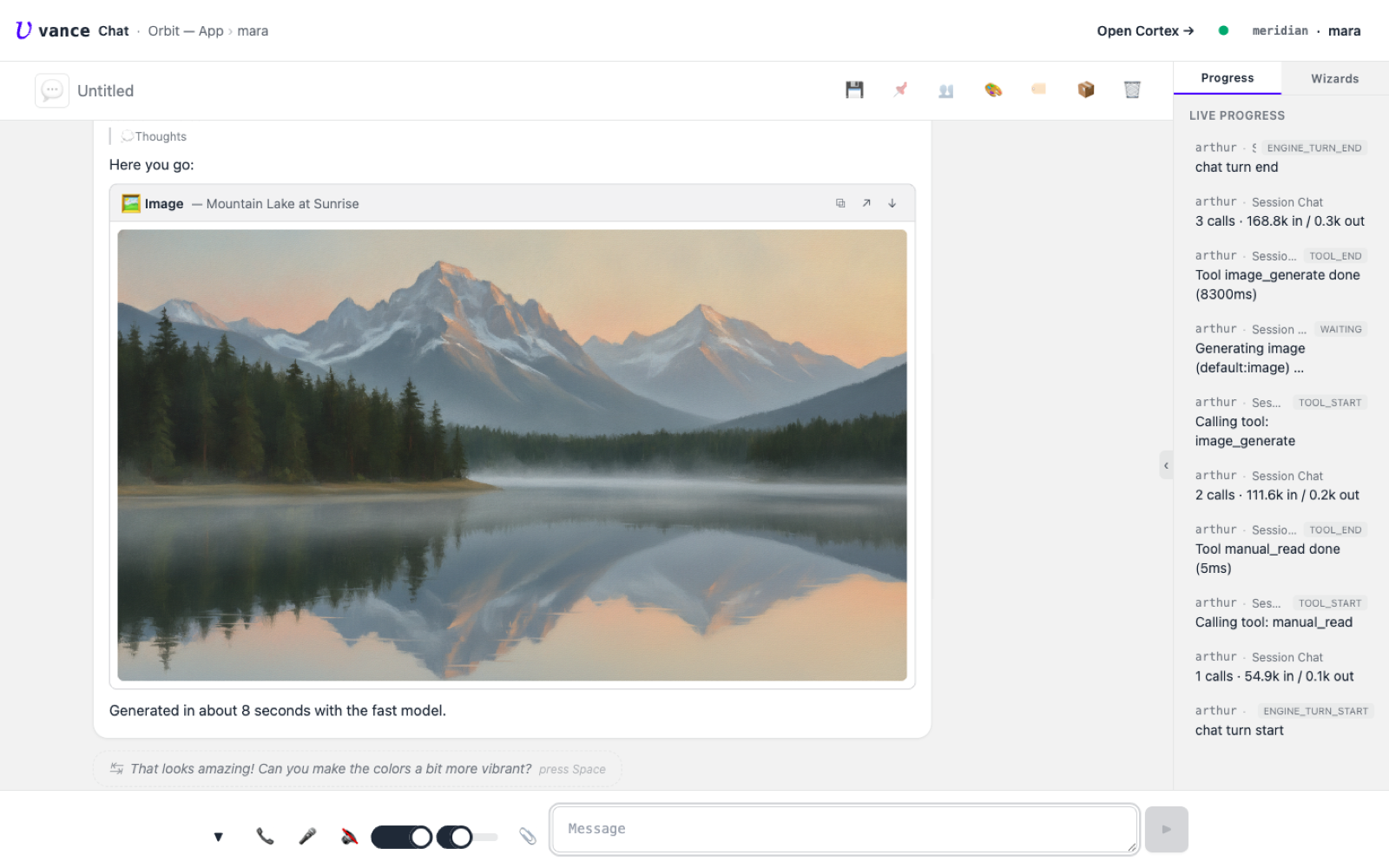Image resolution: width=1389 pixels, height=868 pixels.
Task: Select 'Tool image_generate done (8300ms)' entry
Action: pyautogui.click(x=1280, y=274)
